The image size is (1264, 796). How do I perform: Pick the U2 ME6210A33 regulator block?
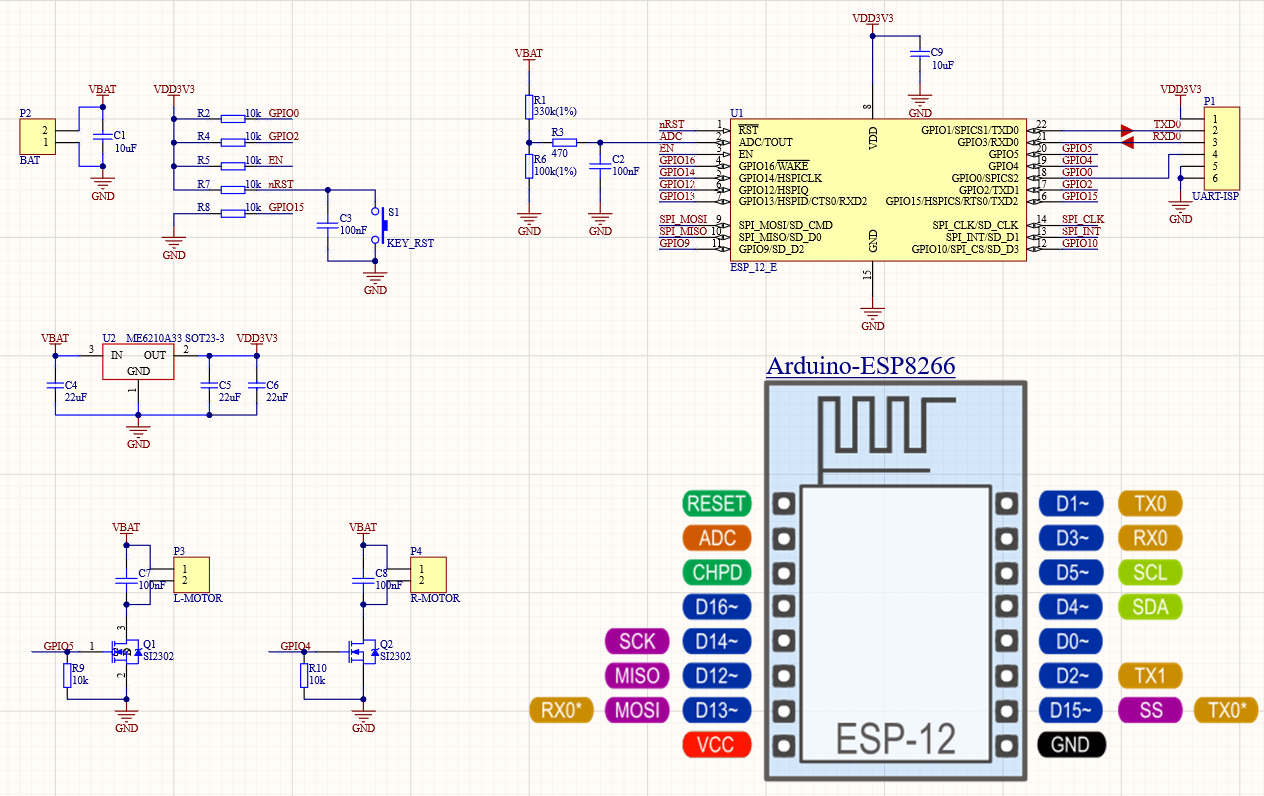138,362
